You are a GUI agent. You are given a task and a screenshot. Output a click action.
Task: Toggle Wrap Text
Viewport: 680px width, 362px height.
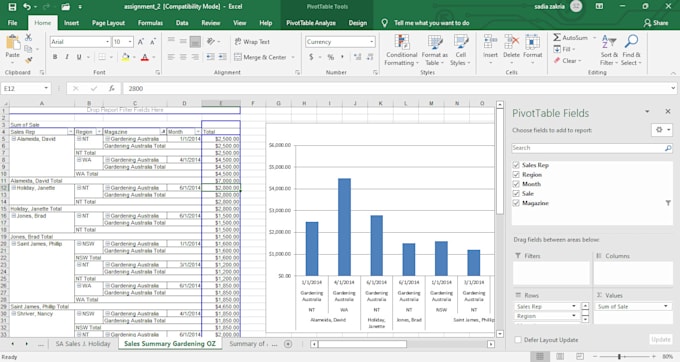(x=252, y=42)
